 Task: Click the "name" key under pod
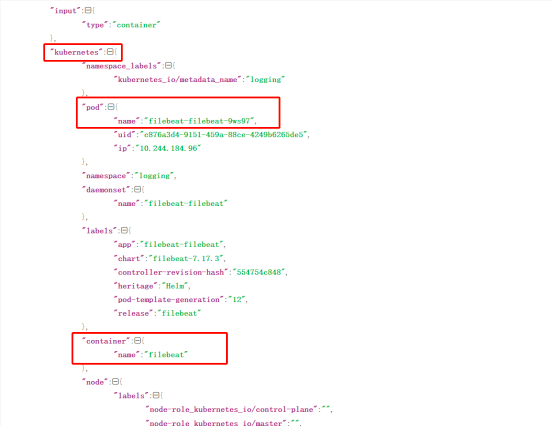pos(127,121)
